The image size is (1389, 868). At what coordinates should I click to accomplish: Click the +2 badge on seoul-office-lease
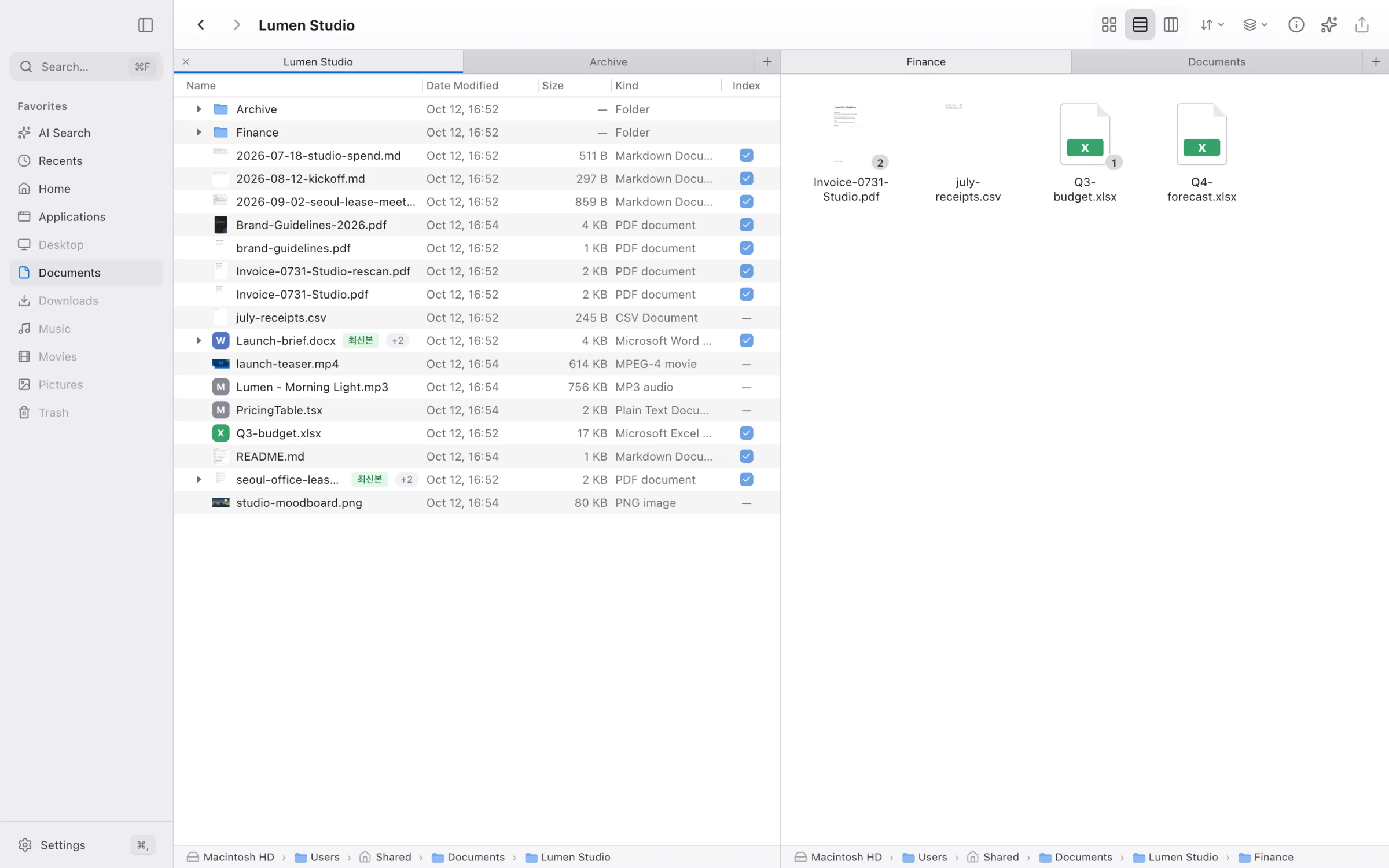coord(407,479)
